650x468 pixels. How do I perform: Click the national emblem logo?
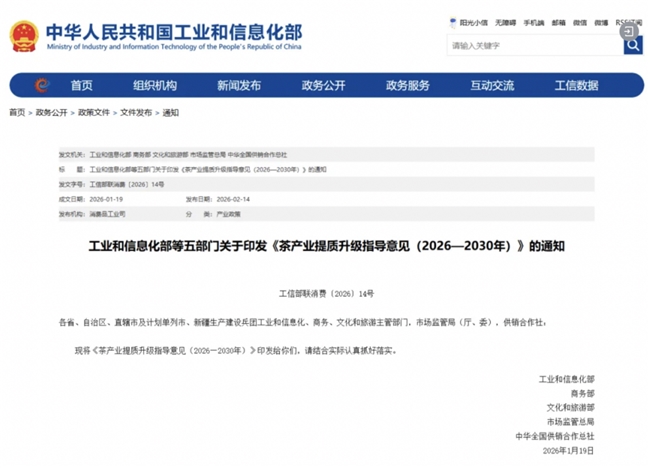(x=24, y=36)
